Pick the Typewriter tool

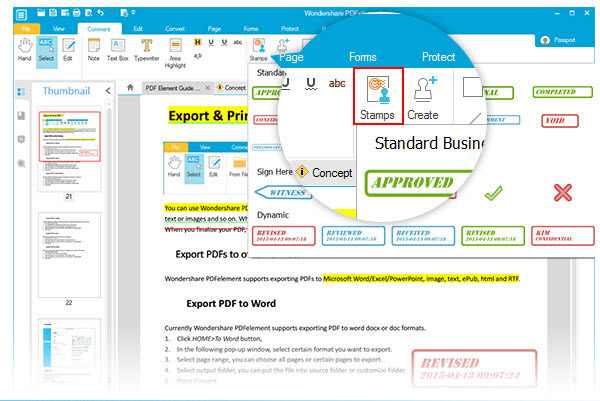coord(147,50)
